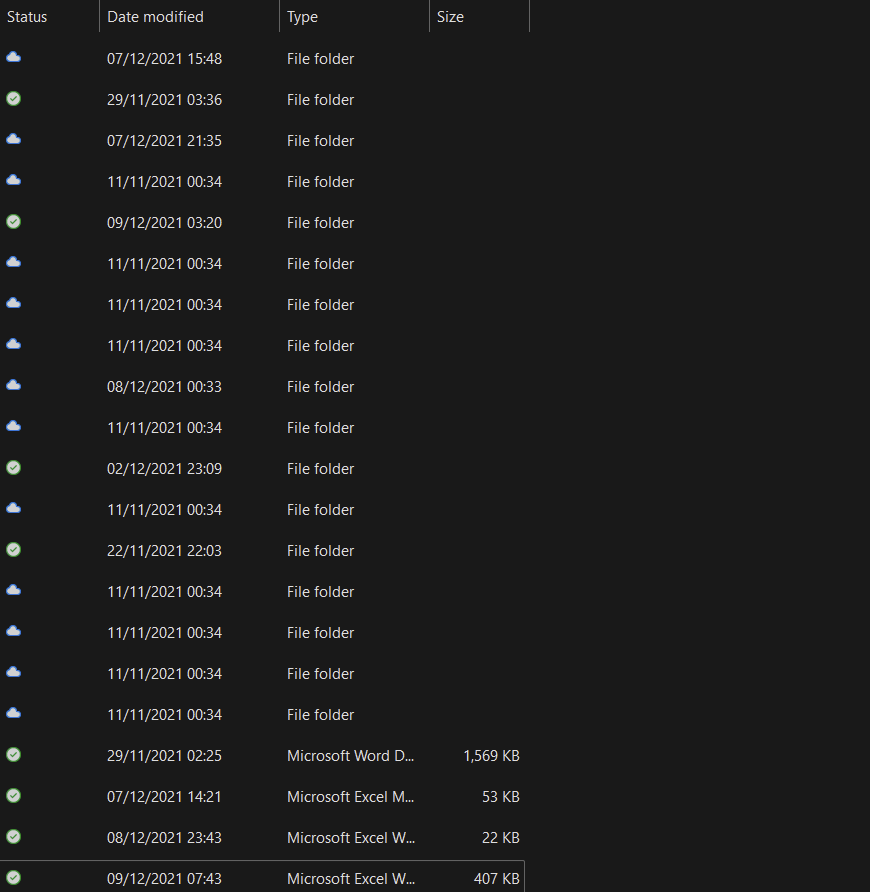
Task: Click the green check icon for 22/11/2021 22:03
Action: 14,550
